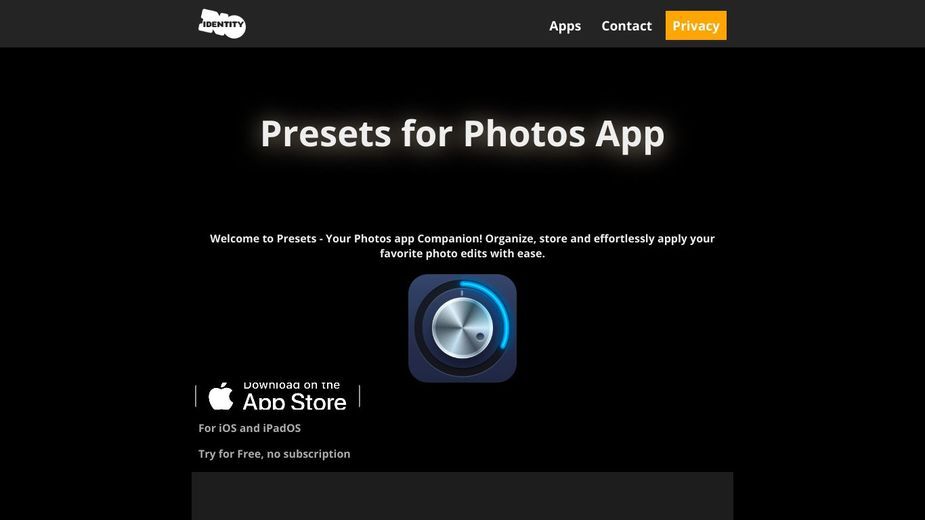Open the orange Privacy button

(696, 25)
